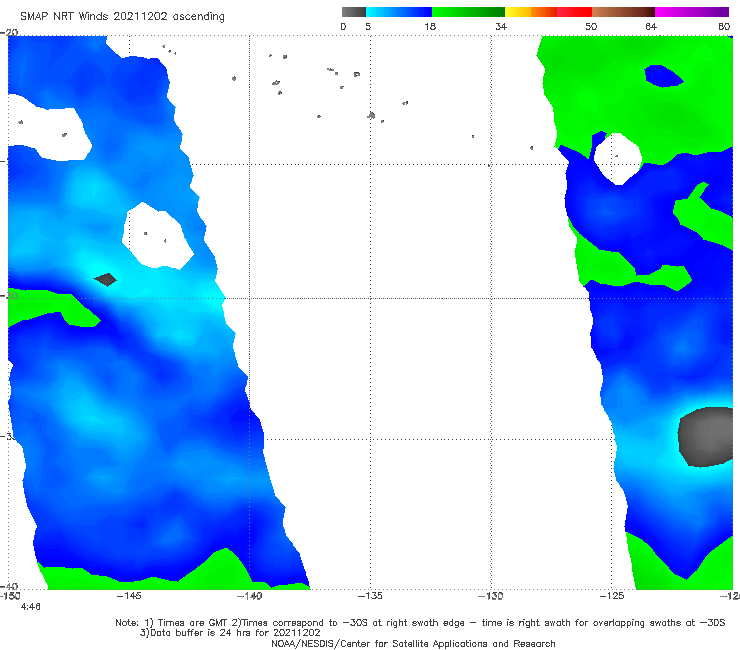Click the longitude axis label '-135'

click(370, 596)
